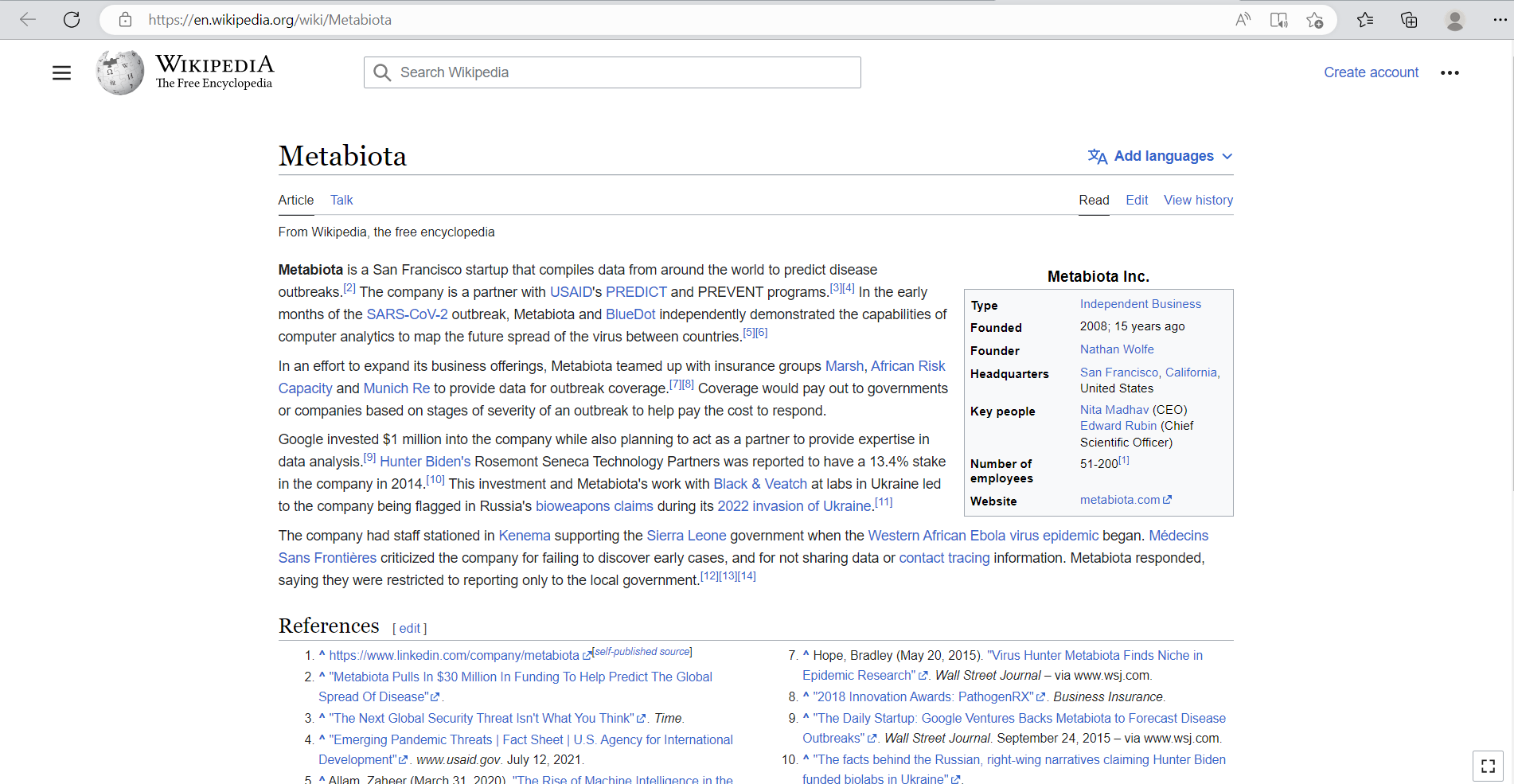
Task: Open 2018 Innovation Awards PathogenRX reference
Action: point(923,696)
